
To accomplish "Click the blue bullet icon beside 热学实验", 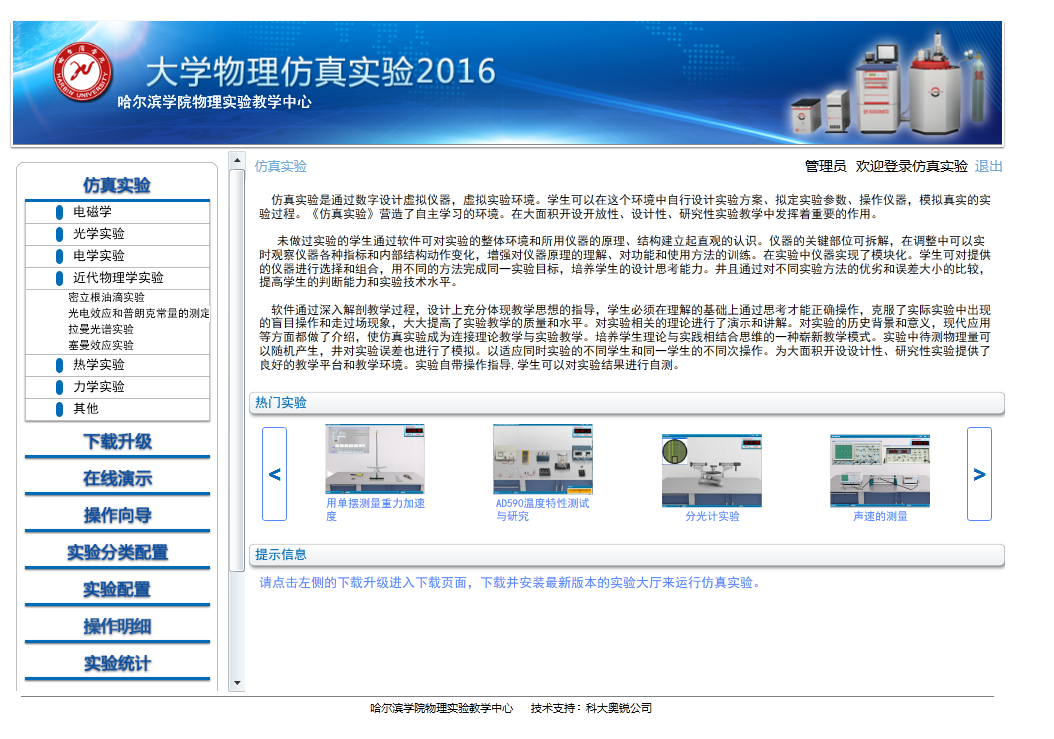I will (60, 366).
